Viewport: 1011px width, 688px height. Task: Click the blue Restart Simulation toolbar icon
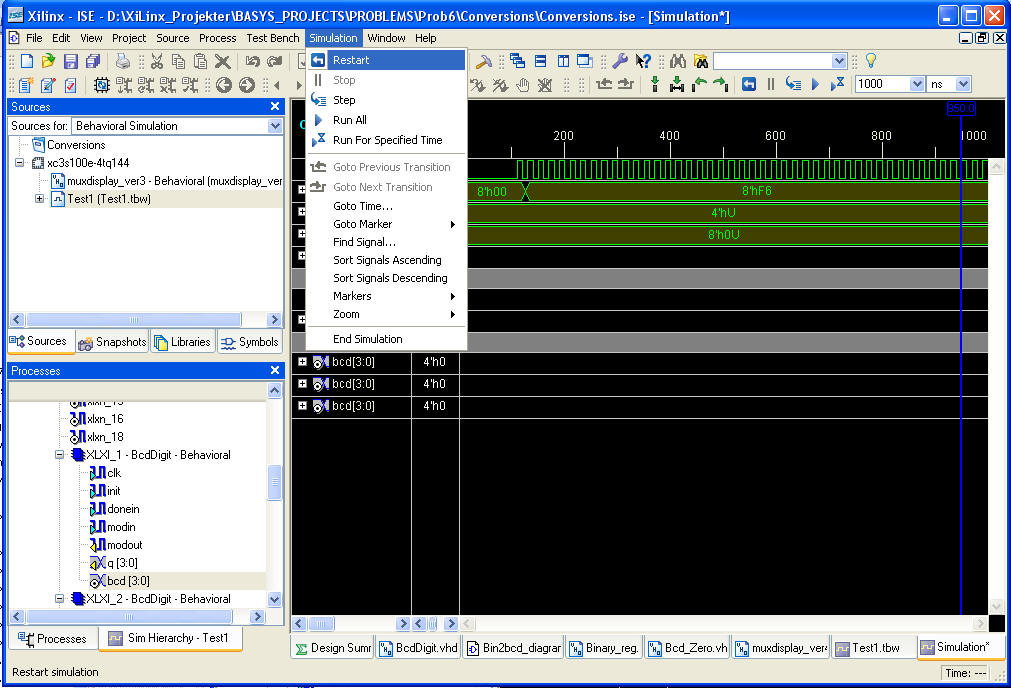click(749, 84)
